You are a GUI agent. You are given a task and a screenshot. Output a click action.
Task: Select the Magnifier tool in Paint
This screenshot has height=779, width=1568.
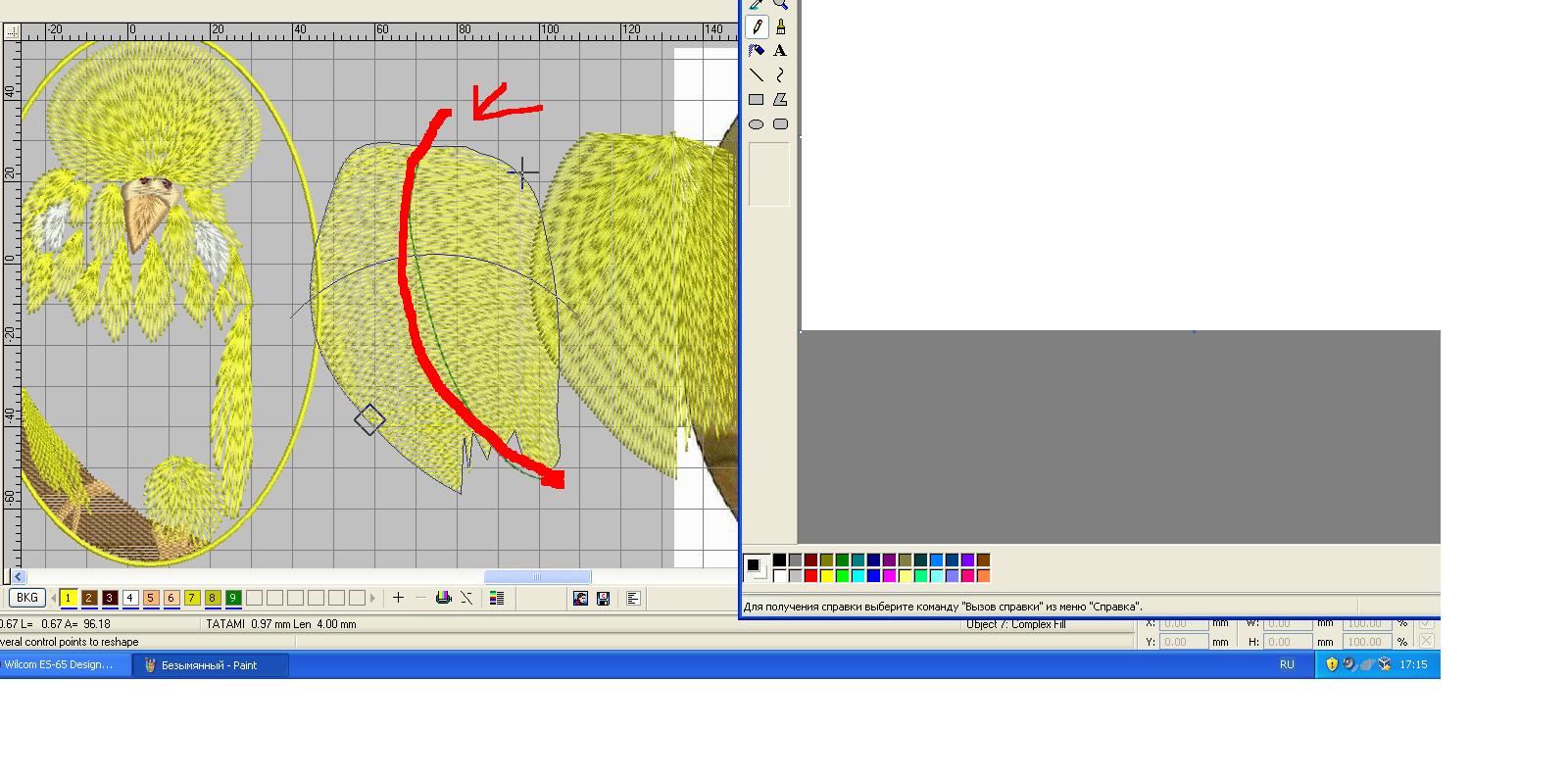coord(780,5)
